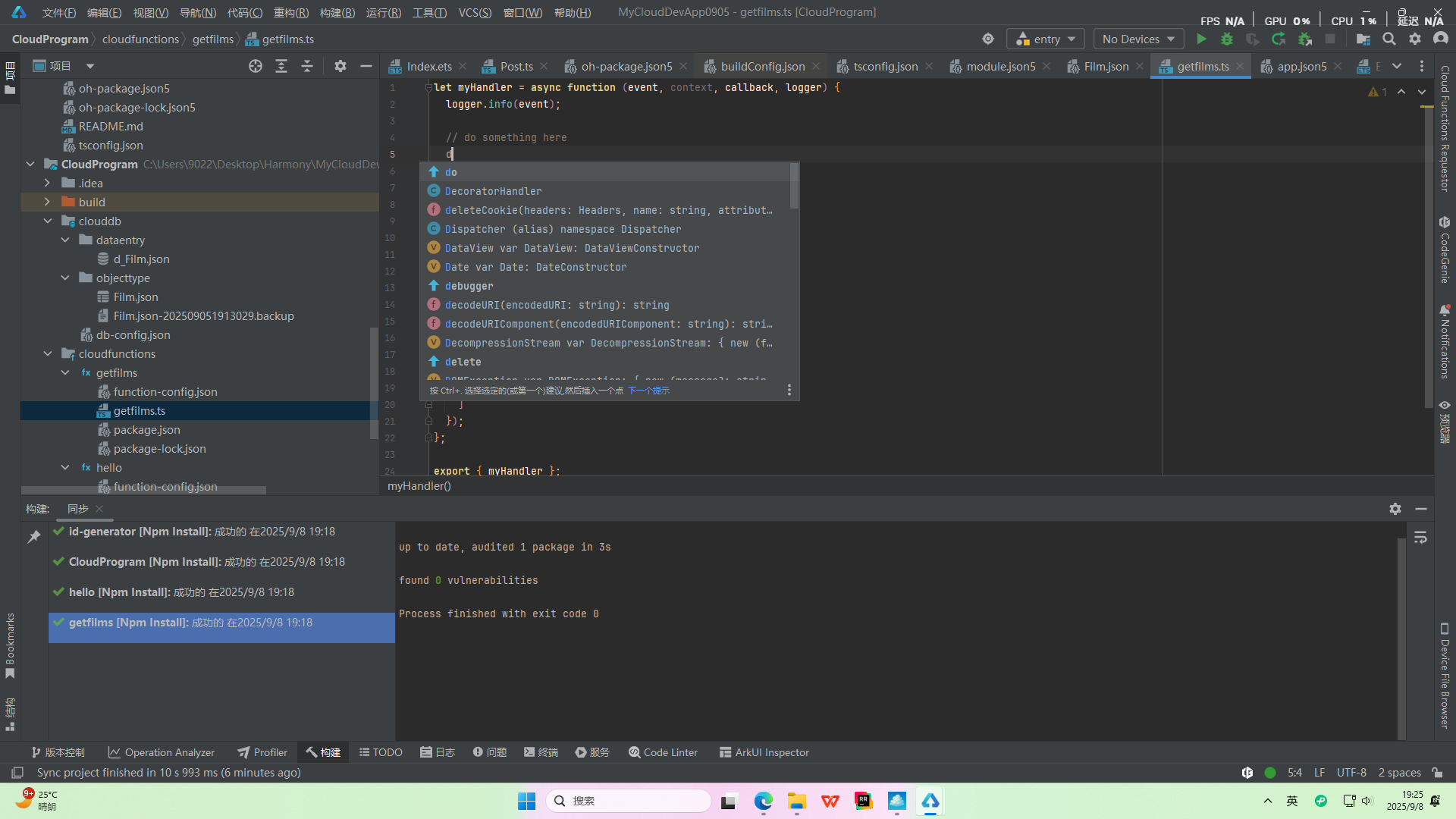
Task: Jump to next highlighted problem arrow
Action: pos(1422,92)
